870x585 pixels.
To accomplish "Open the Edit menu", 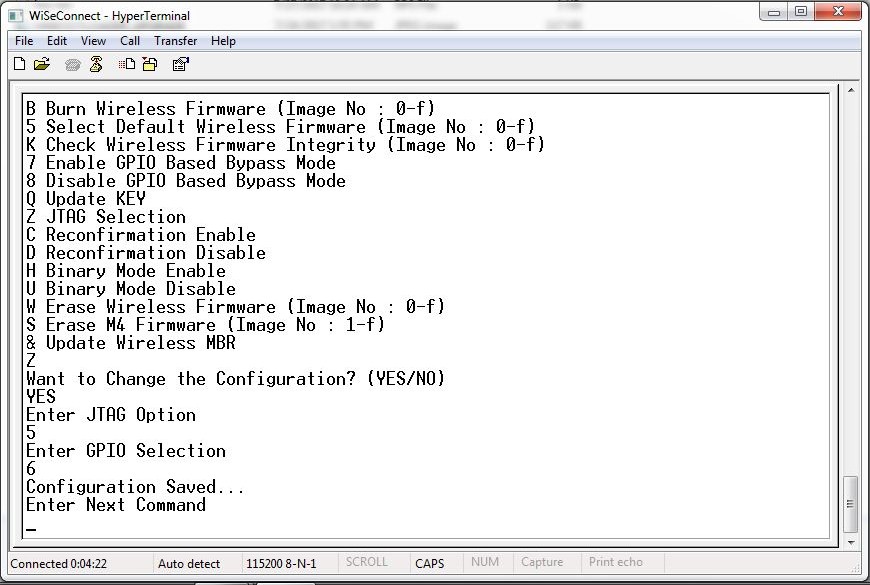I will [x=57, y=41].
